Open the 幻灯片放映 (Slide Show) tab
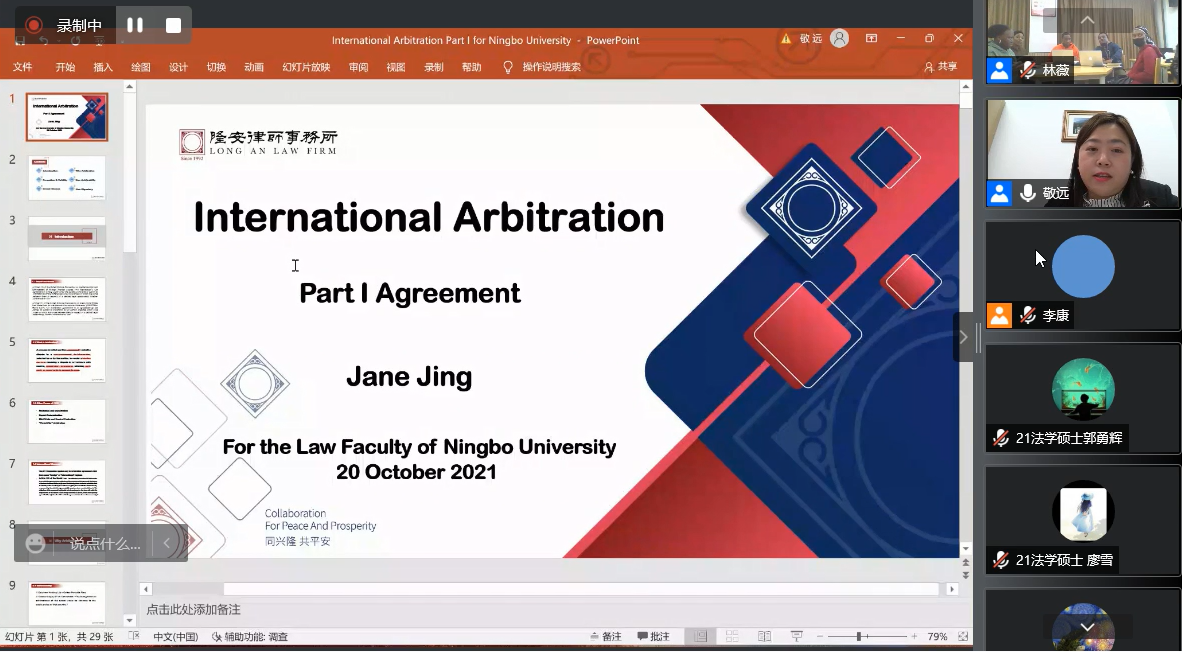 click(306, 67)
